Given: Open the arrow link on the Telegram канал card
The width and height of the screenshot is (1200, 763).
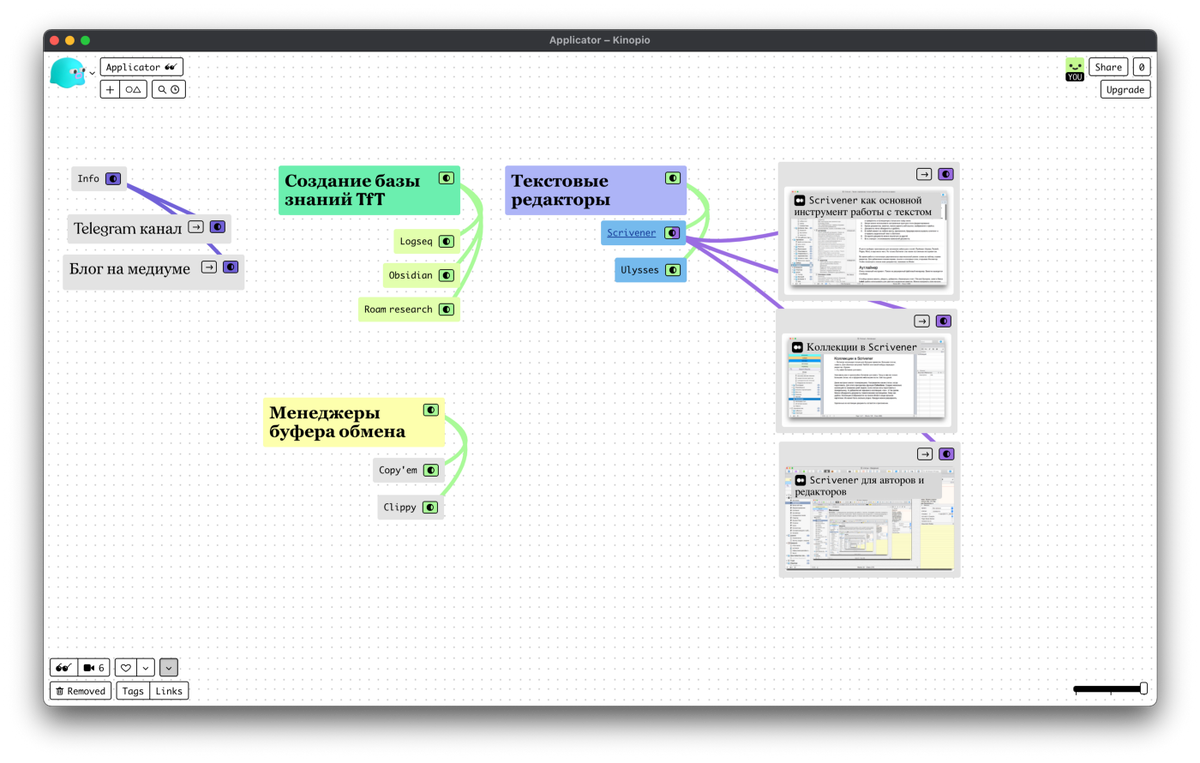Looking at the screenshot, I should (x=196, y=227).
